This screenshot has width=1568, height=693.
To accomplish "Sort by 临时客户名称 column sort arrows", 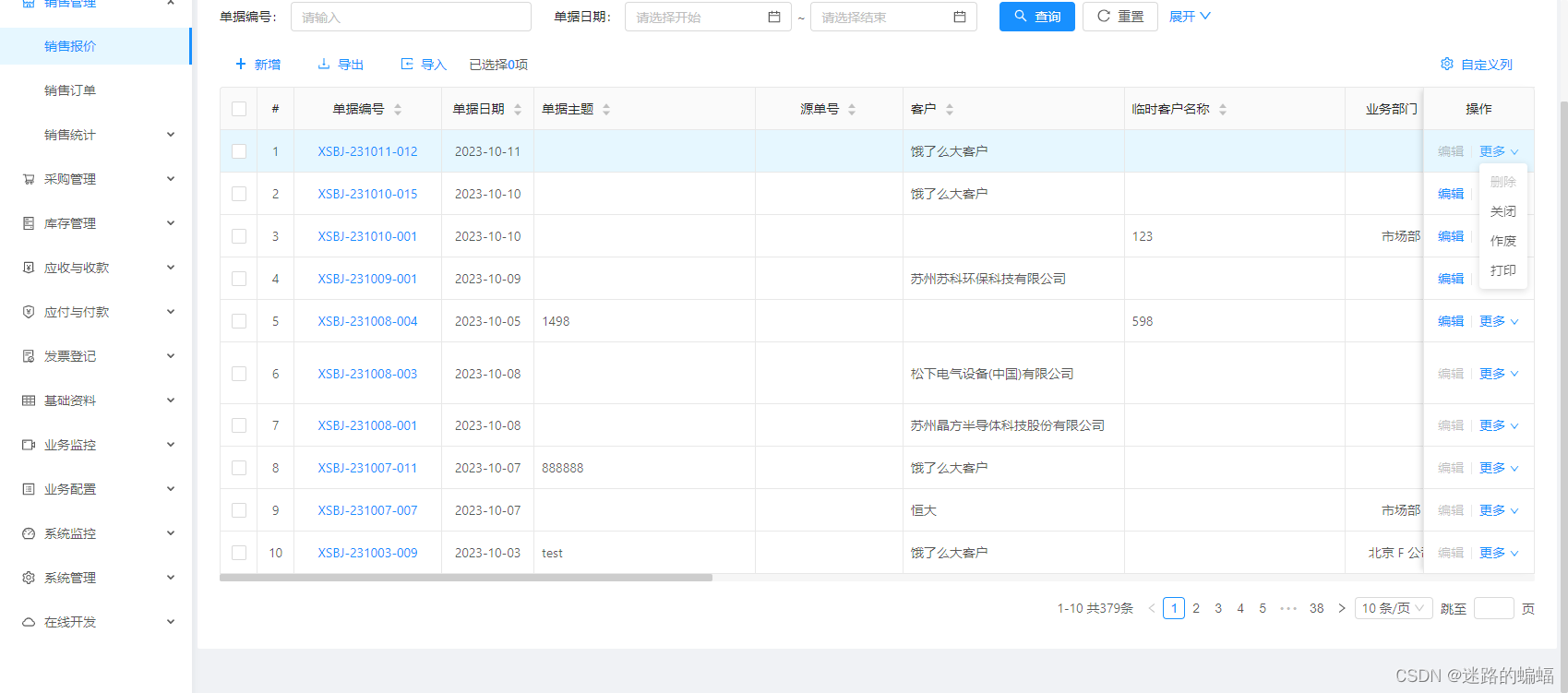I will 1223,109.
